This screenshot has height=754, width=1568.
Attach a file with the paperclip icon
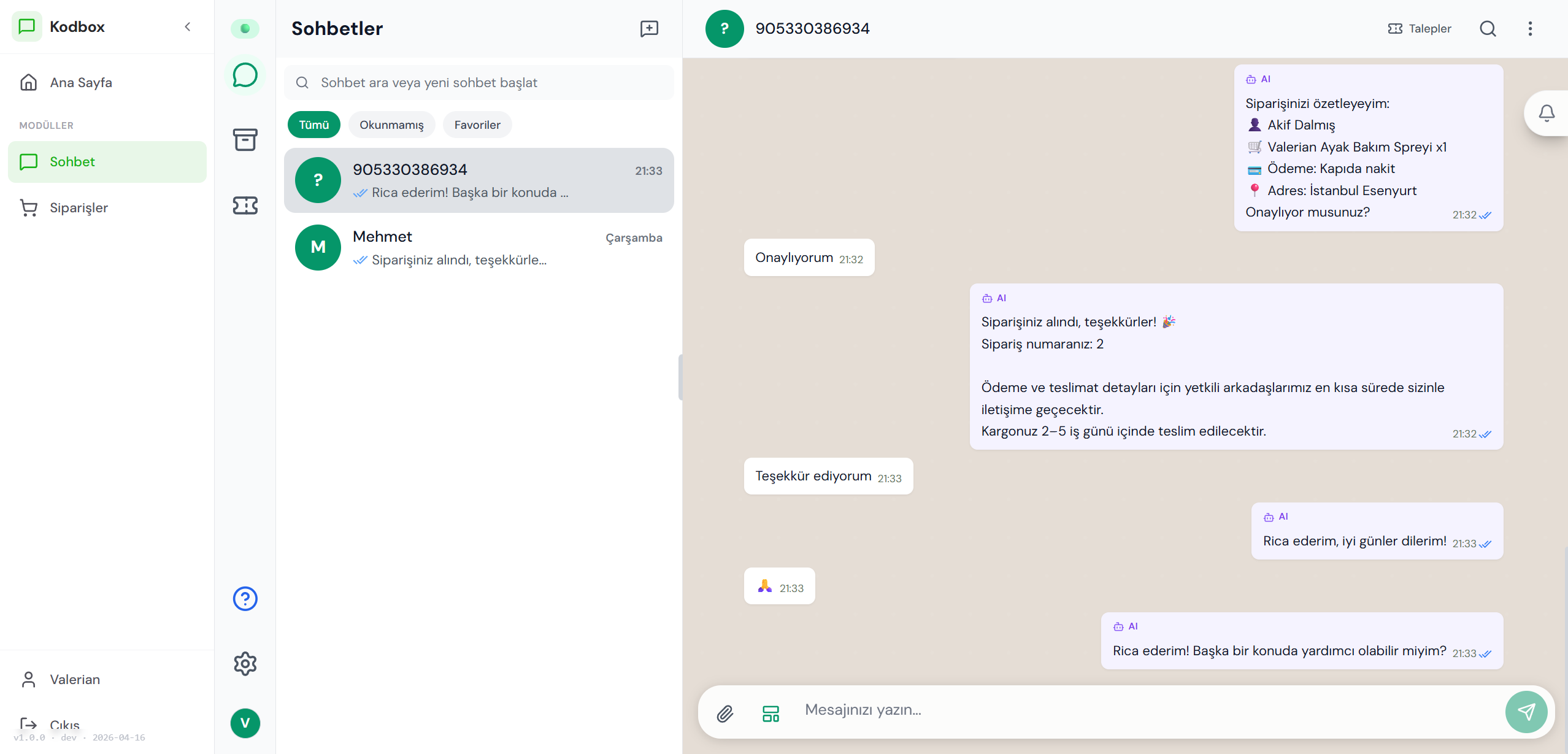pyautogui.click(x=724, y=713)
